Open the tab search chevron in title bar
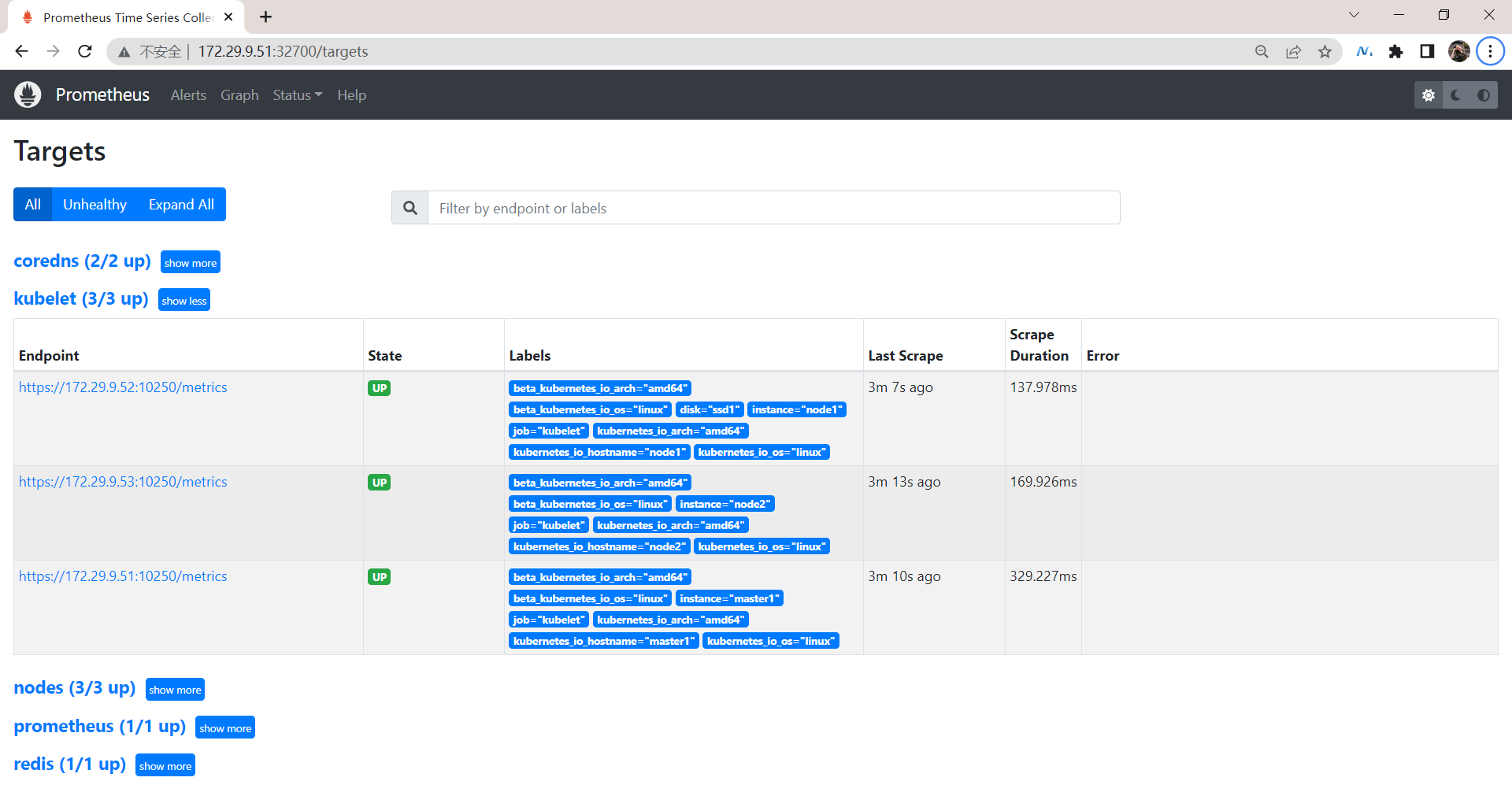Image resolution: width=1512 pixels, height=807 pixels. pos(1354,14)
